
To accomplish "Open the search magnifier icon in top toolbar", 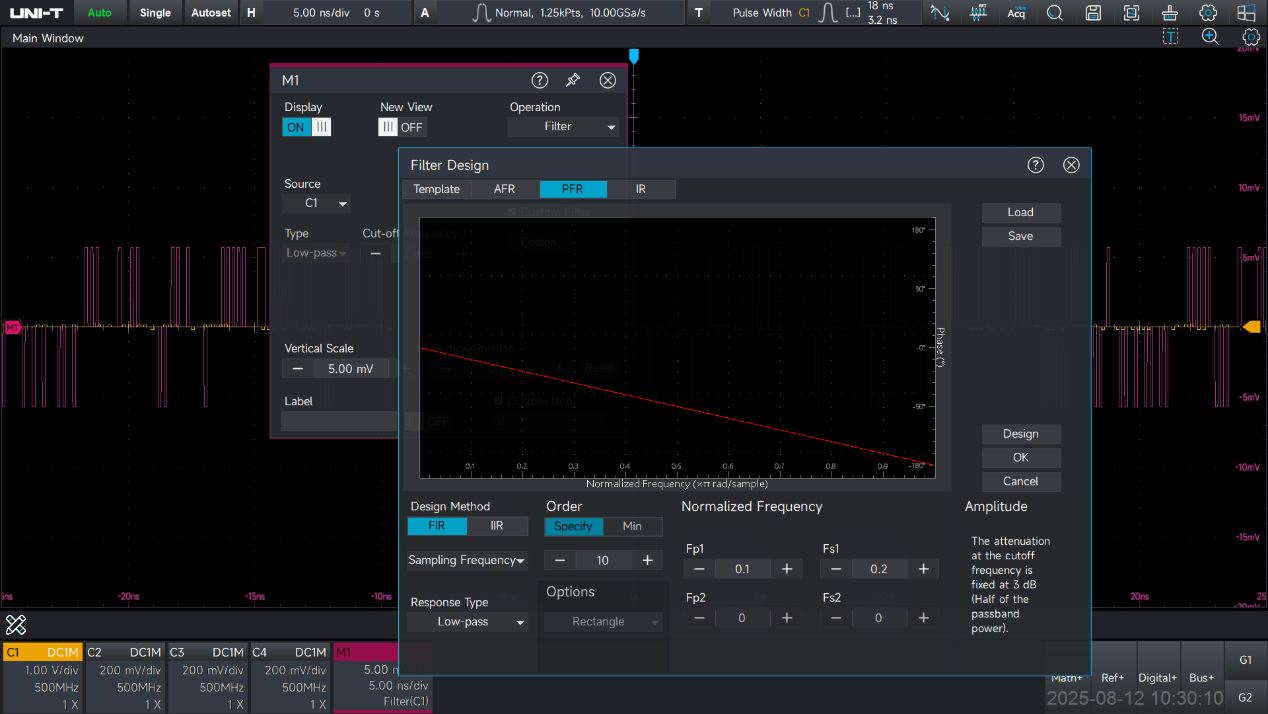I will (1055, 13).
